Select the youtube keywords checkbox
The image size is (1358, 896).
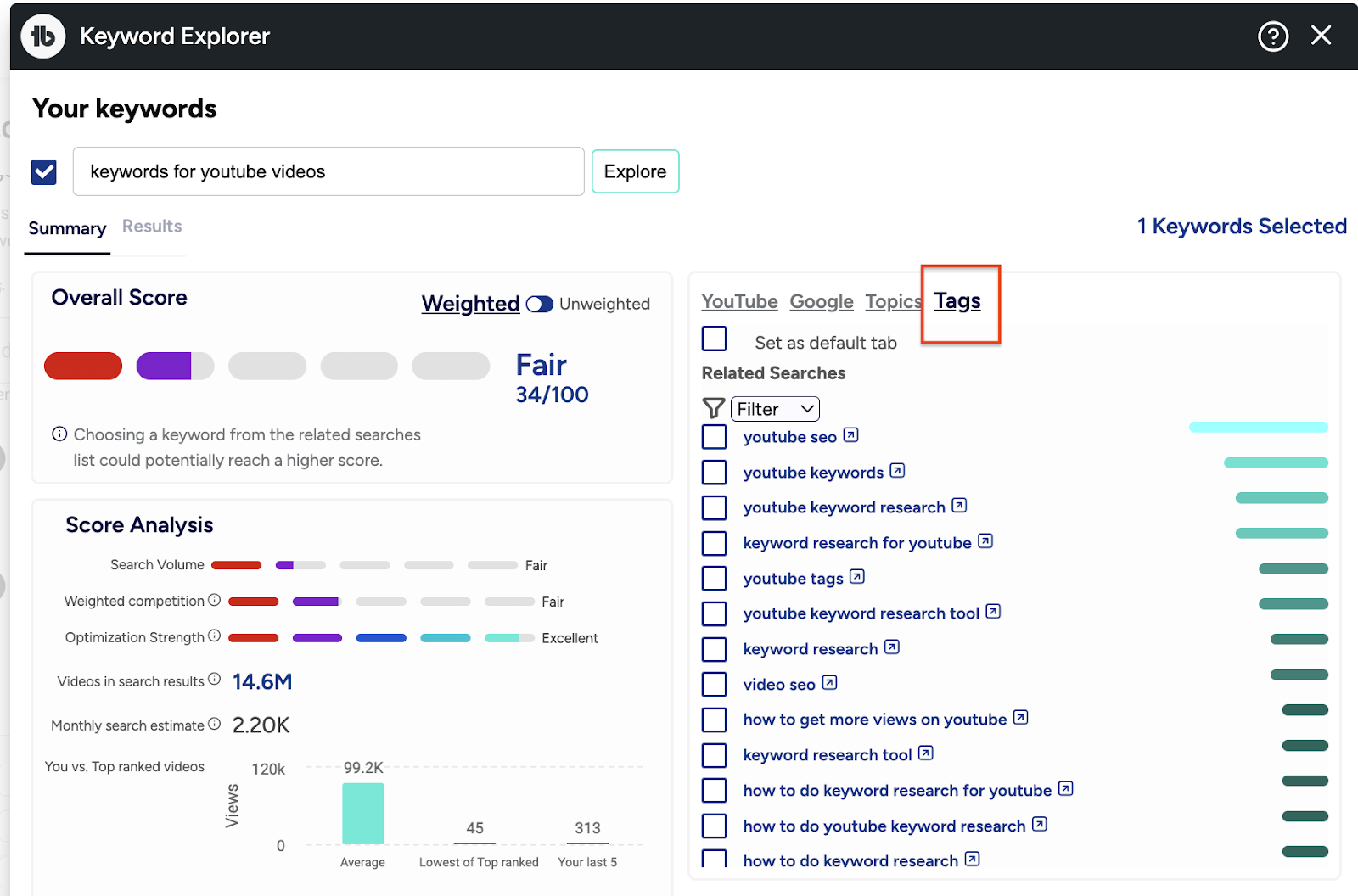715,473
